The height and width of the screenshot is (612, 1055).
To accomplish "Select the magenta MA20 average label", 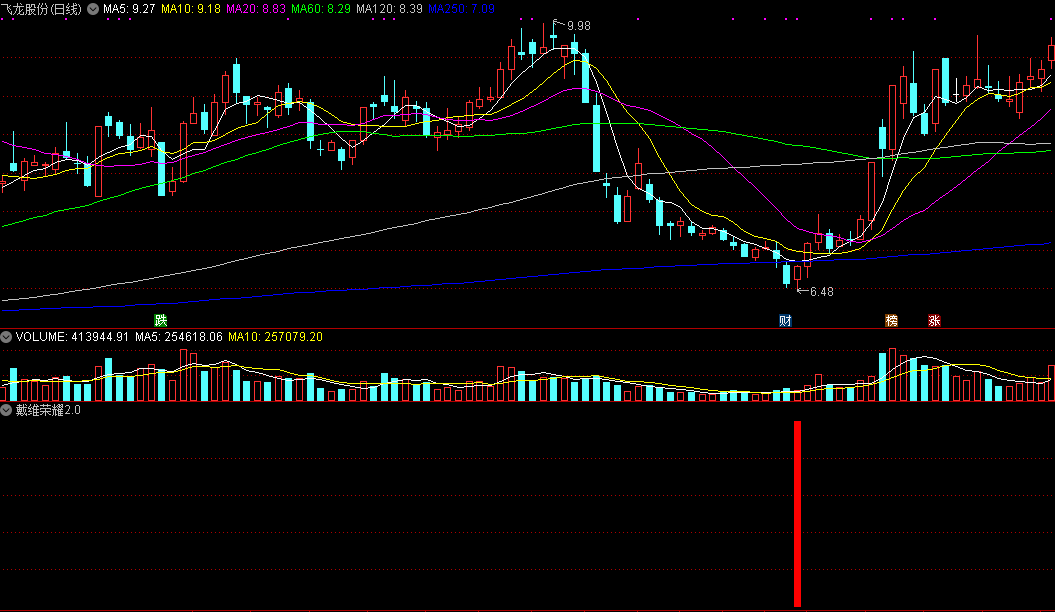I will coord(256,8).
